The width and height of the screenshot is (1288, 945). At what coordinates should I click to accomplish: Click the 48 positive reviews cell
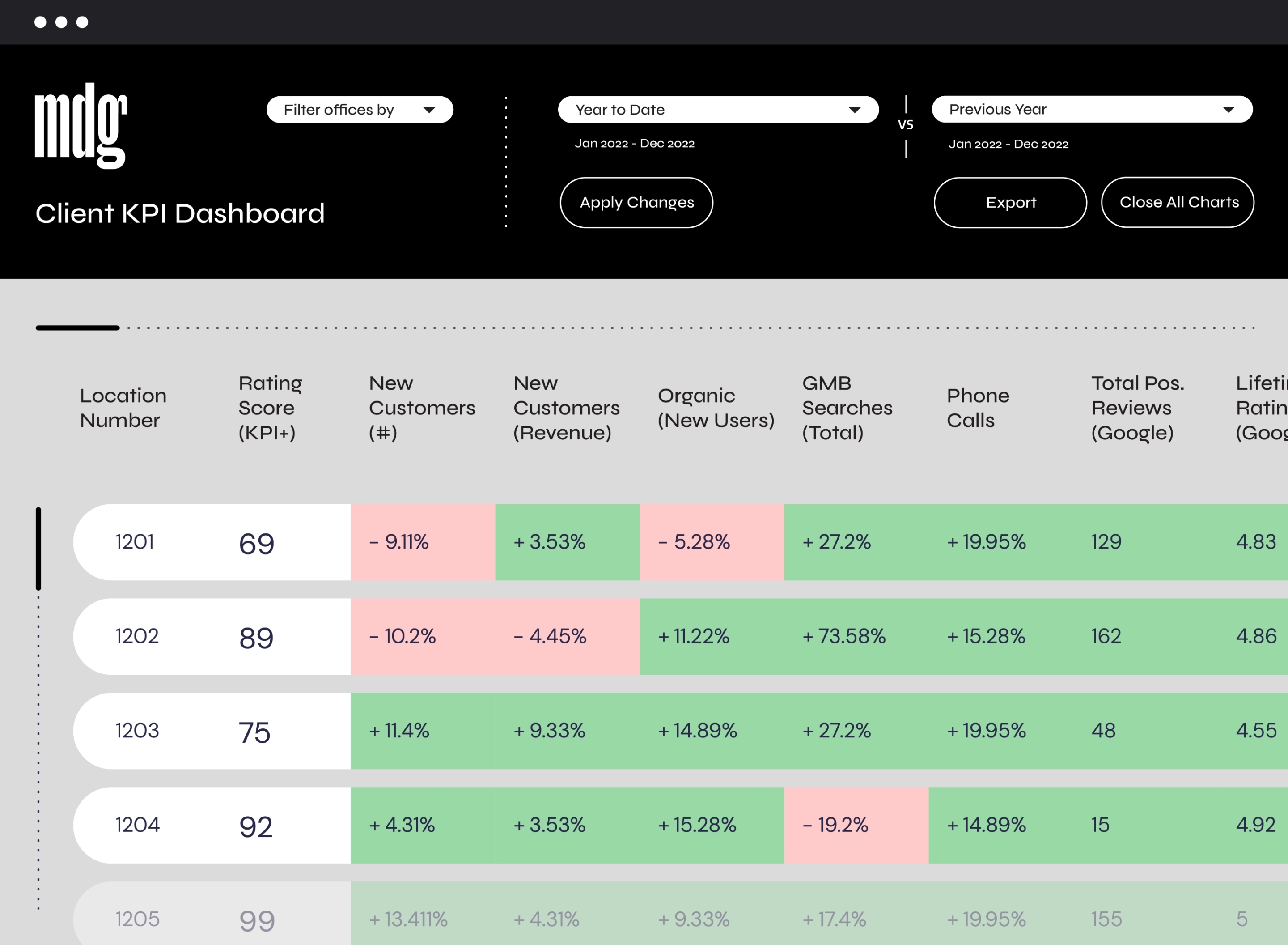click(1146, 731)
